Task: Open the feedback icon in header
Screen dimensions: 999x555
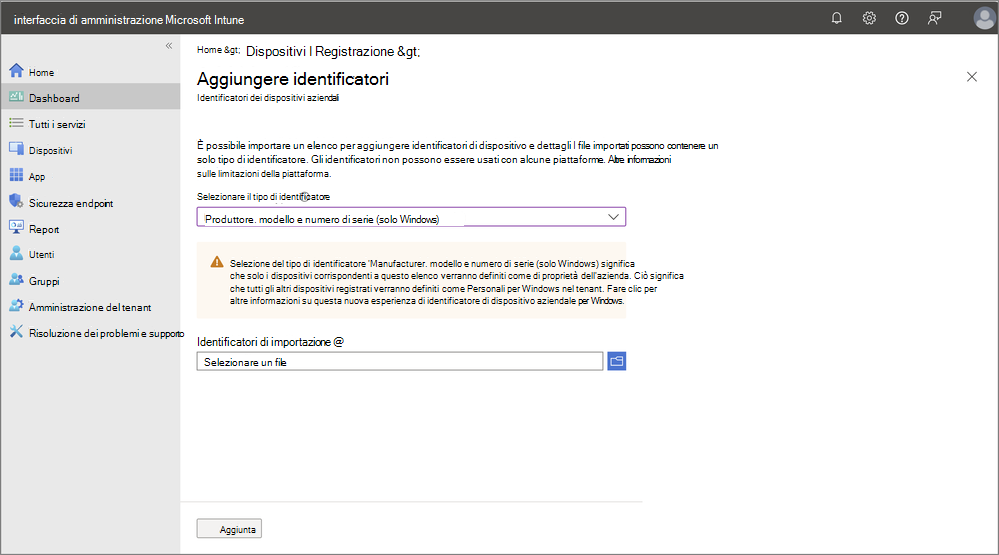Action: pos(934,18)
